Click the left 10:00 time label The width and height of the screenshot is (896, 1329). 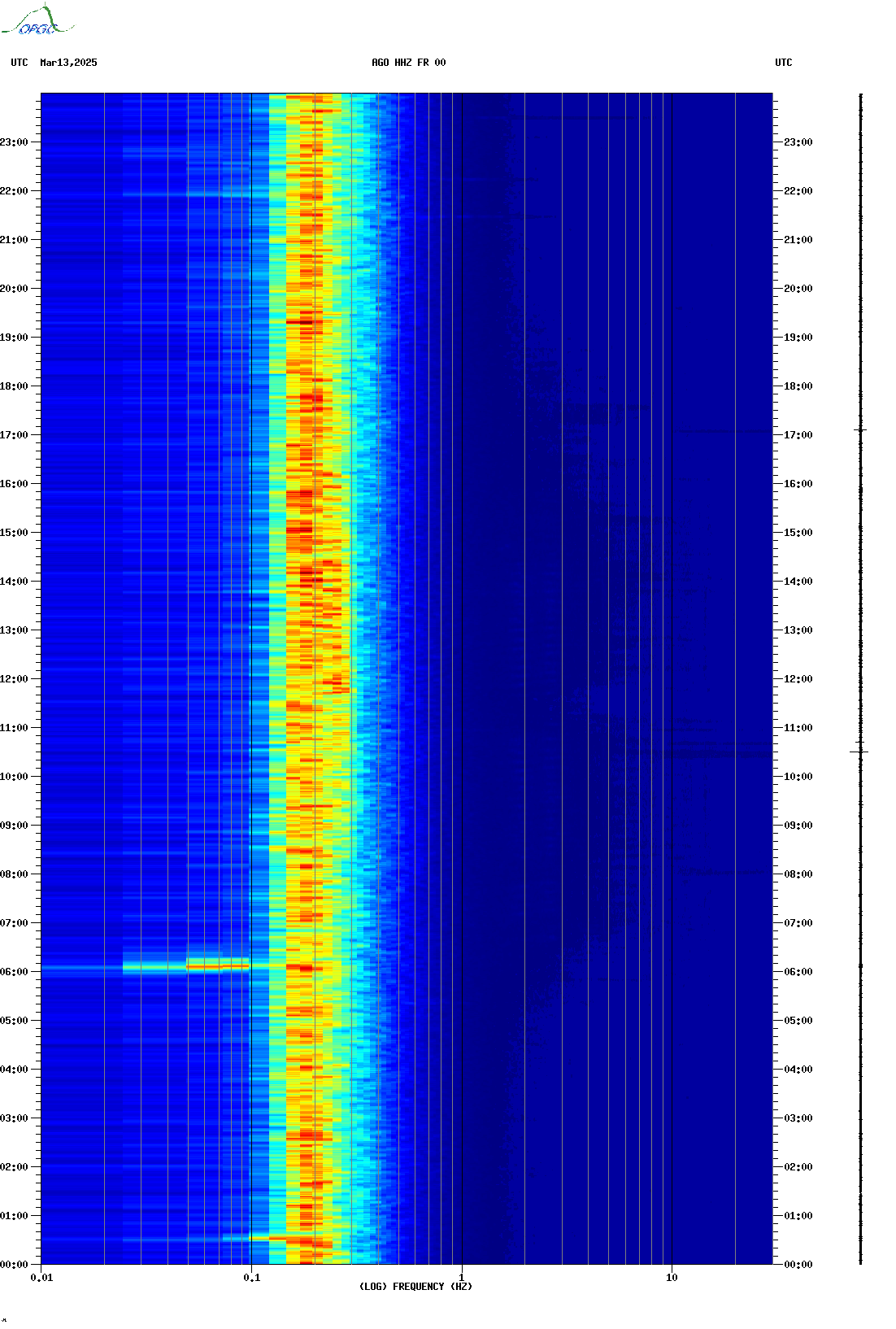pos(14,777)
